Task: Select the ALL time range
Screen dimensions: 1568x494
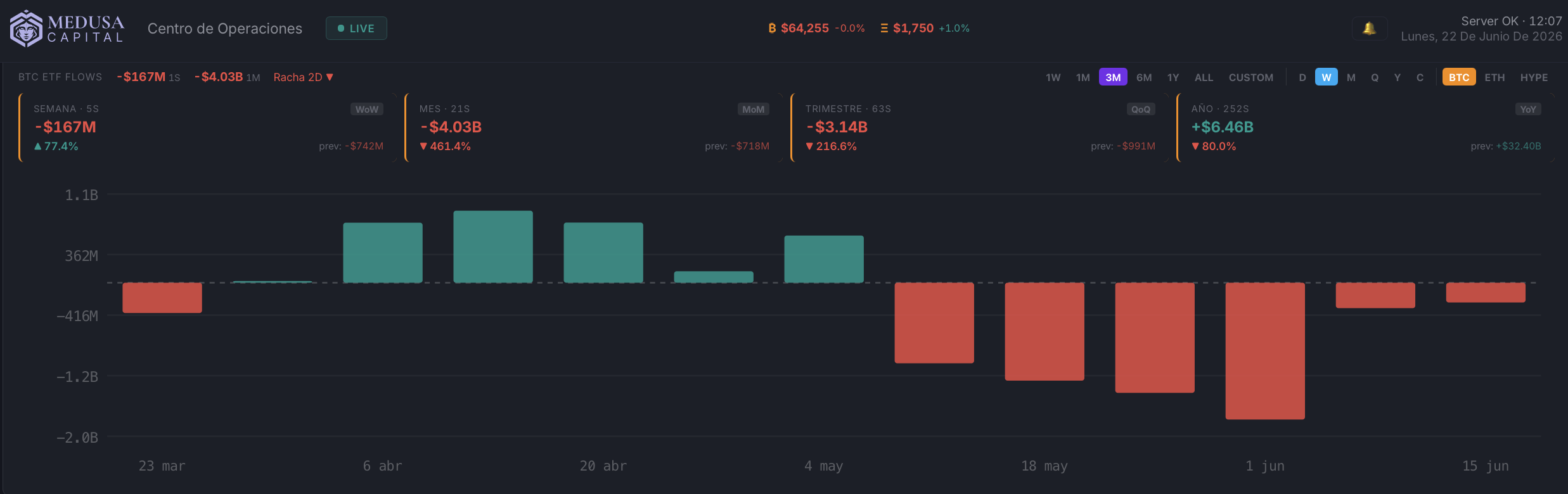Action: click(x=1204, y=77)
